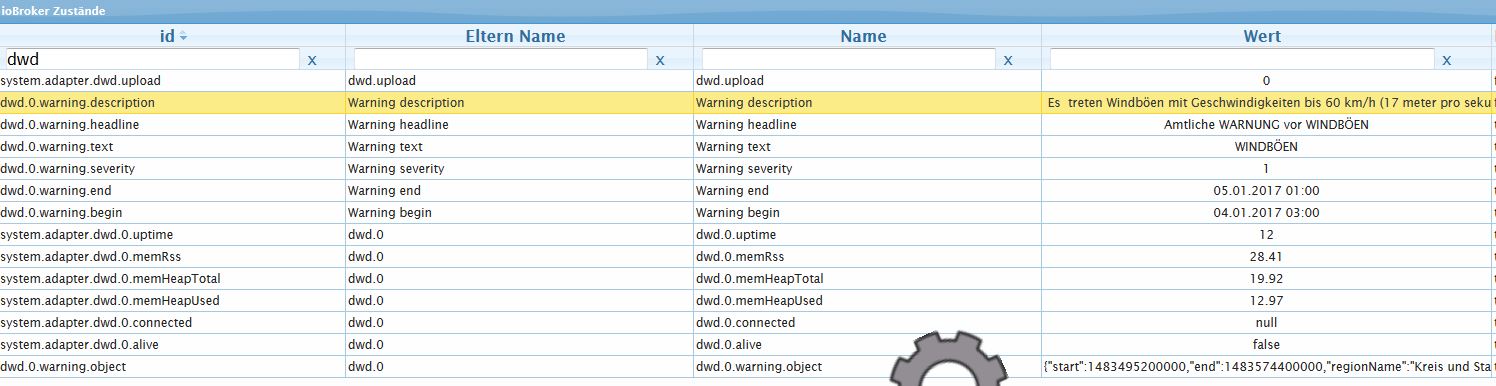Select the system.adapter.dwd.upload row
The width and height of the screenshot is (1496, 386).
pos(748,80)
